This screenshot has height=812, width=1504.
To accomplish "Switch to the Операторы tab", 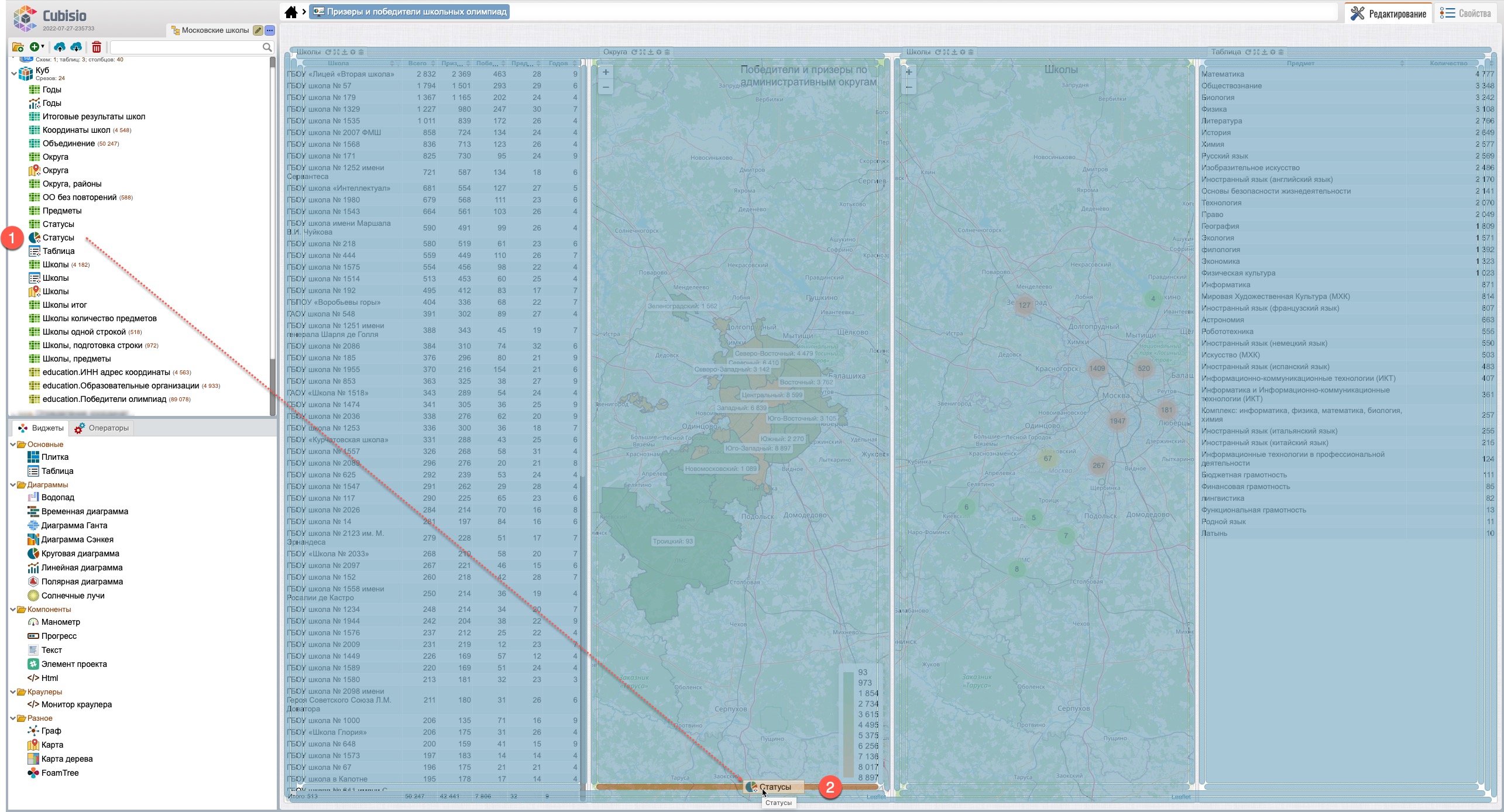I will tap(102, 428).
